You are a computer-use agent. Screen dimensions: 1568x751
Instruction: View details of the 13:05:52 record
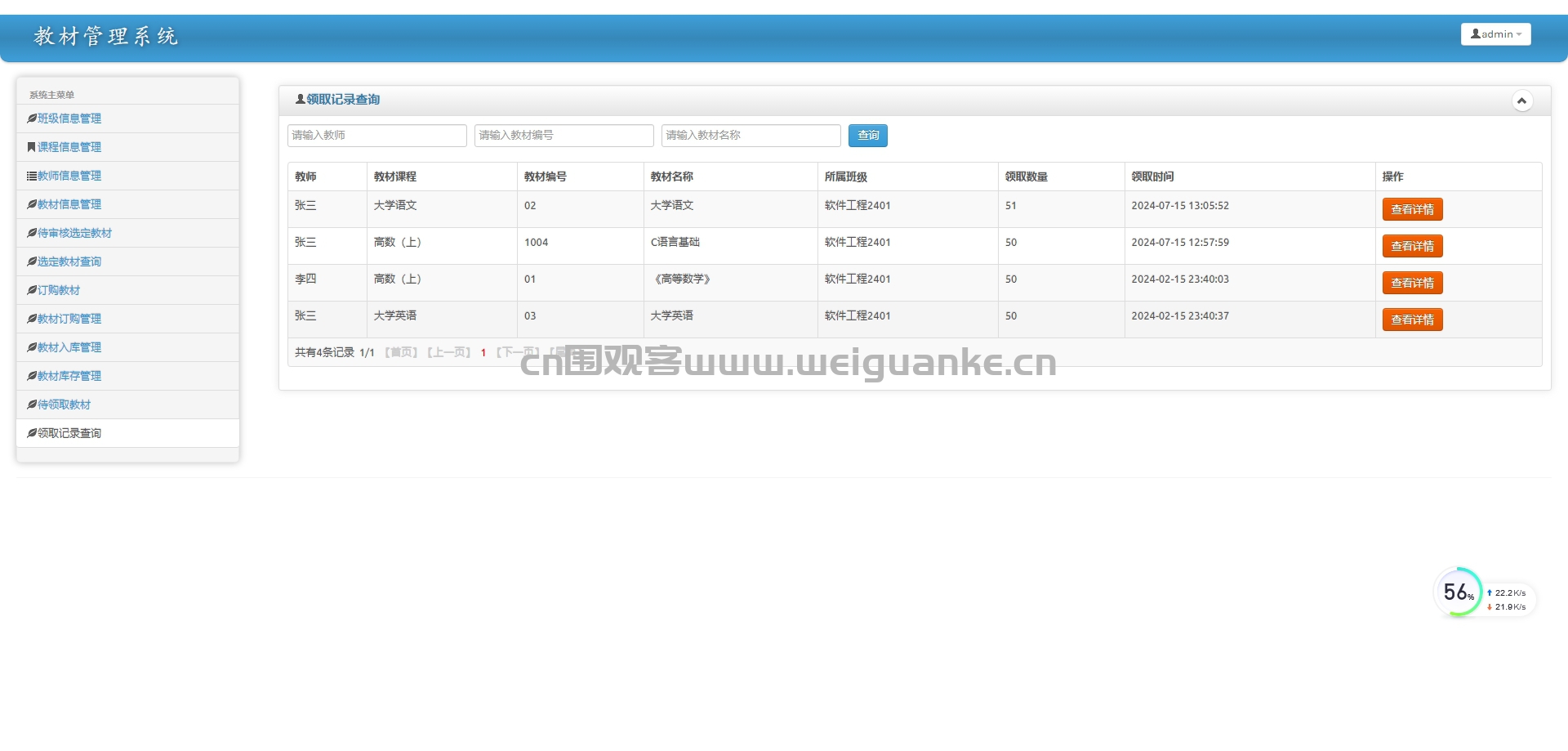(1413, 210)
